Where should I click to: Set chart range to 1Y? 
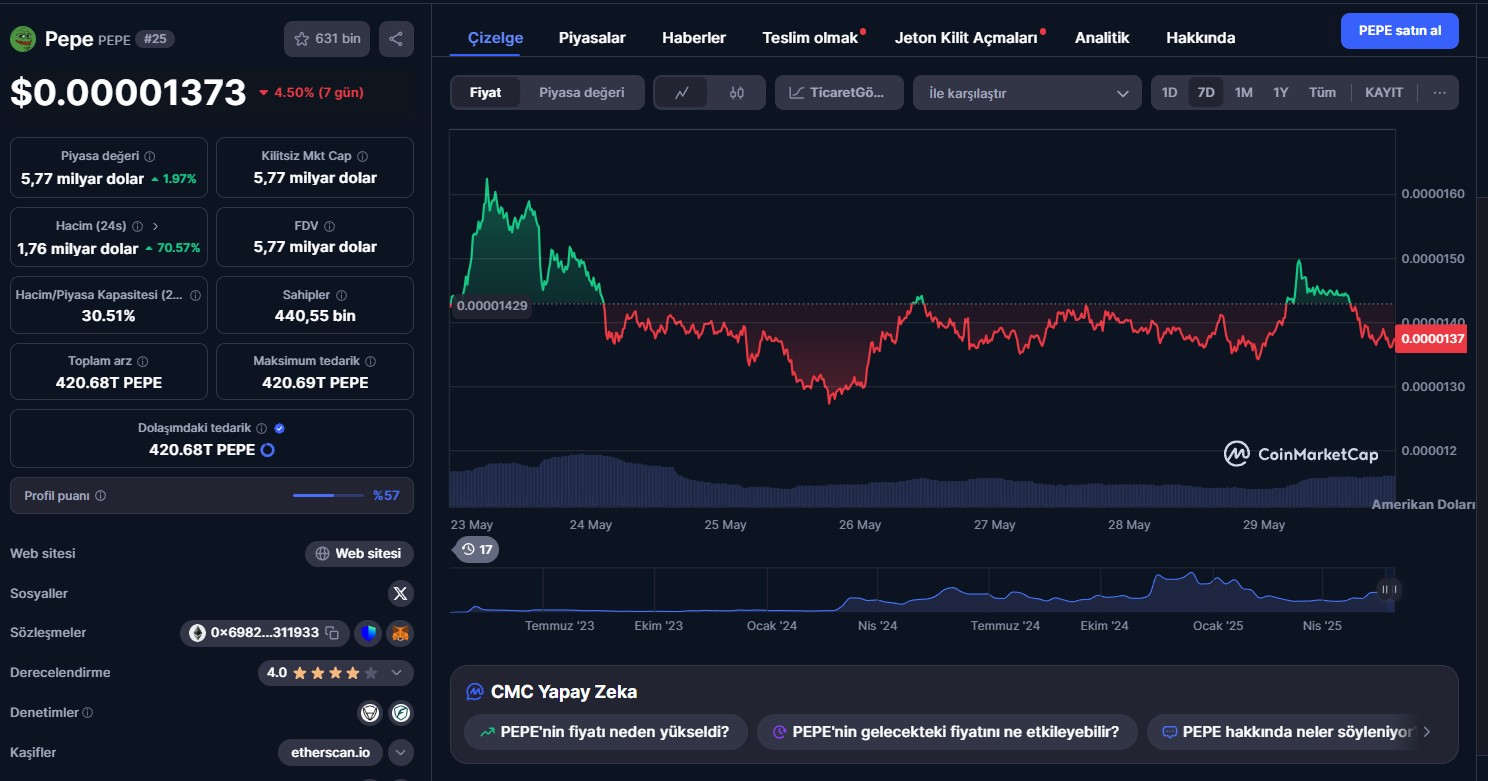[1280, 93]
